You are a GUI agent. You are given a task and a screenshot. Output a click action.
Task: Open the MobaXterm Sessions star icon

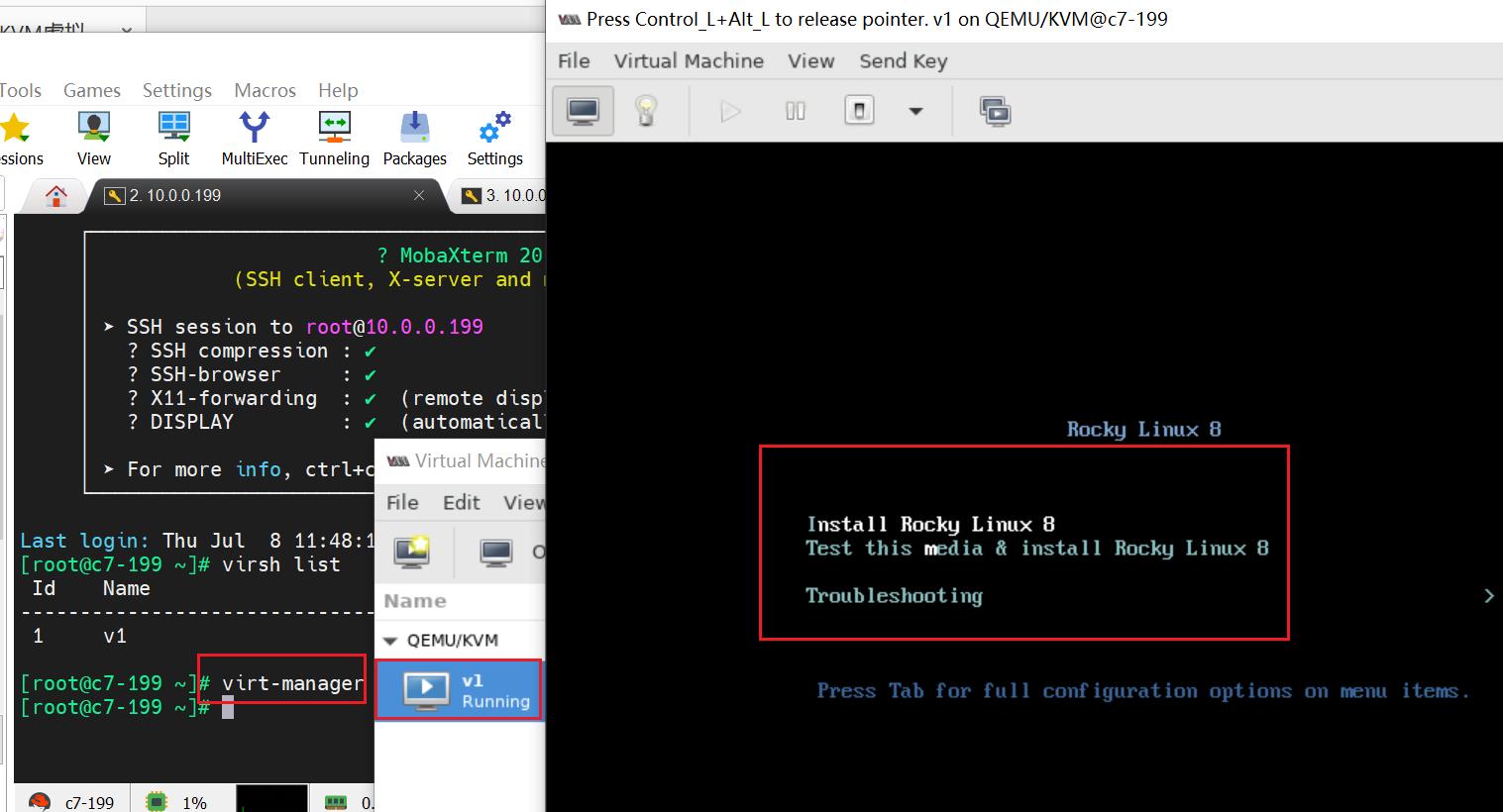pos(16,138)
